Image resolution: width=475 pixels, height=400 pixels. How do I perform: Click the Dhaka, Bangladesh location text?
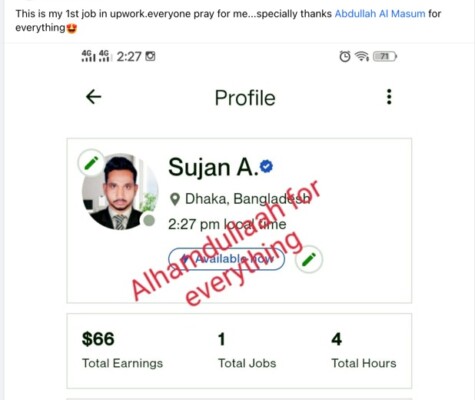247,199
